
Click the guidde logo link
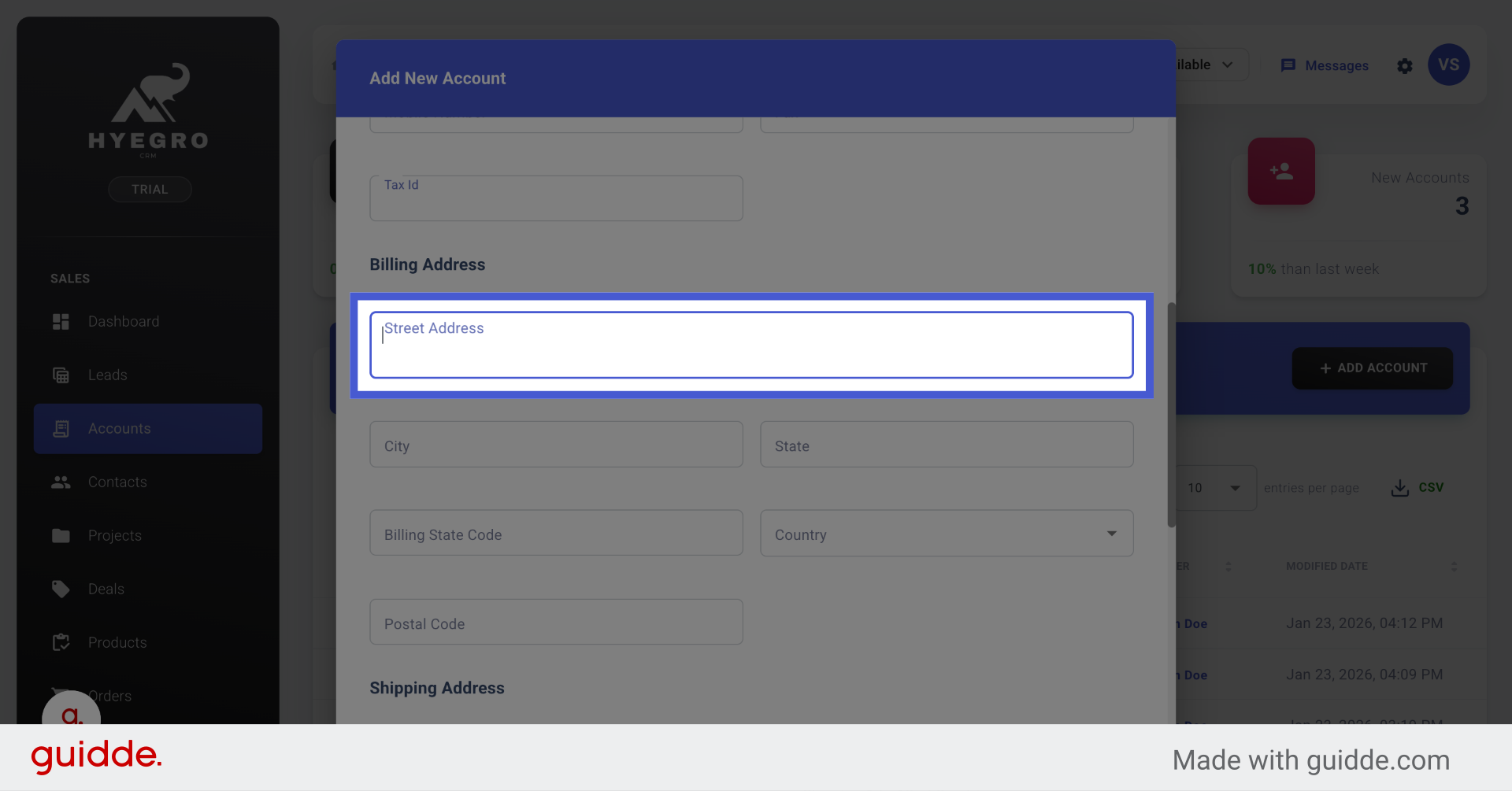[95, 756]
